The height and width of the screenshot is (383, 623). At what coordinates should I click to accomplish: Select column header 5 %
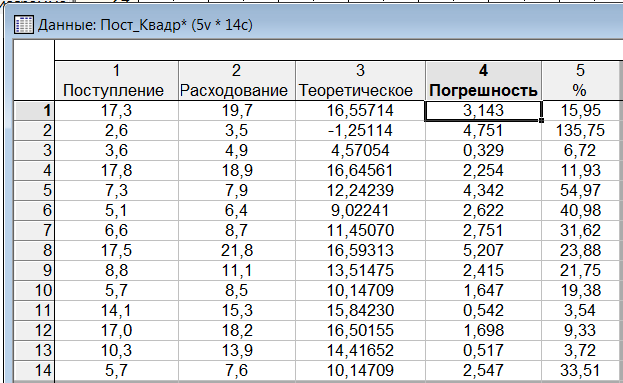click(580, 81)
